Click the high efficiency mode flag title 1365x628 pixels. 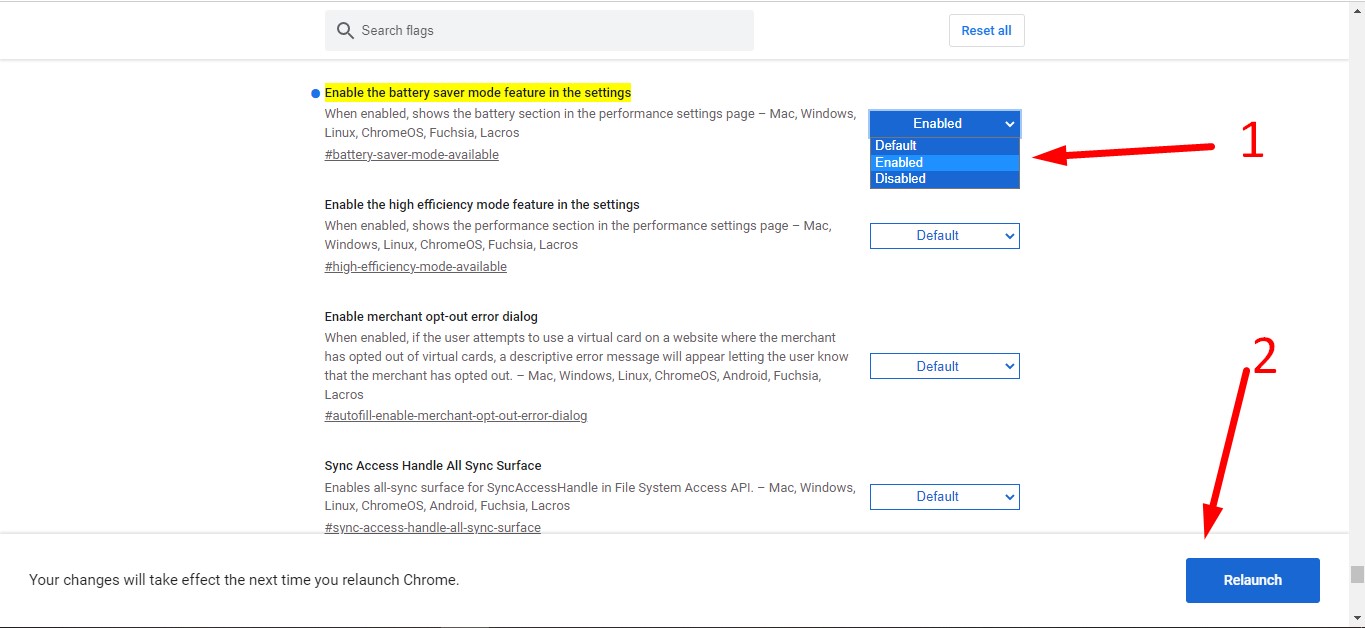(x=482, y=205)
